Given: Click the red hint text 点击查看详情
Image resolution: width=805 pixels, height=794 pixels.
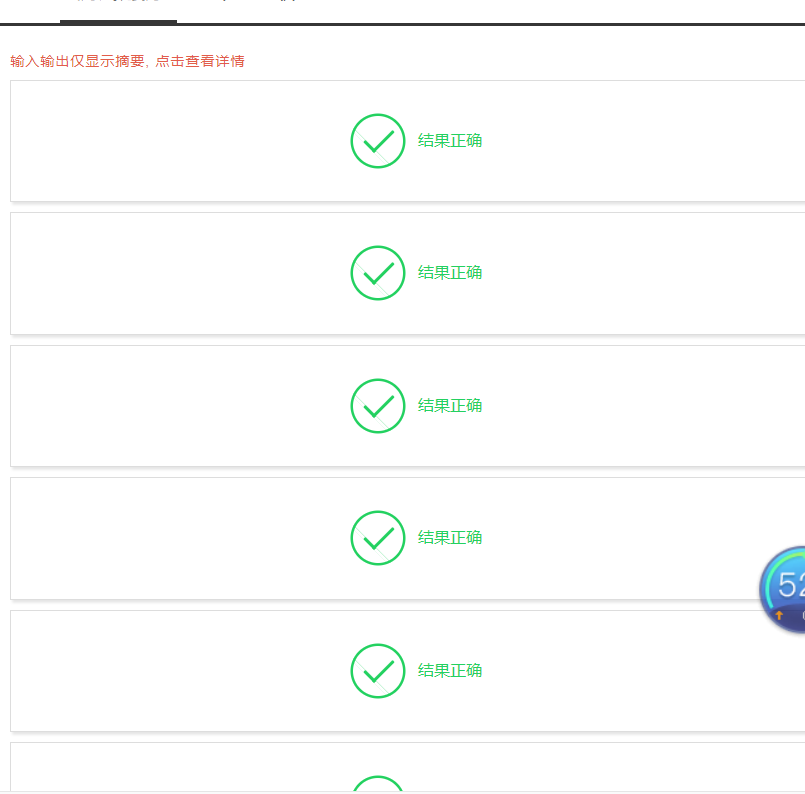Looking at the screenshot, I should (200, 61).
